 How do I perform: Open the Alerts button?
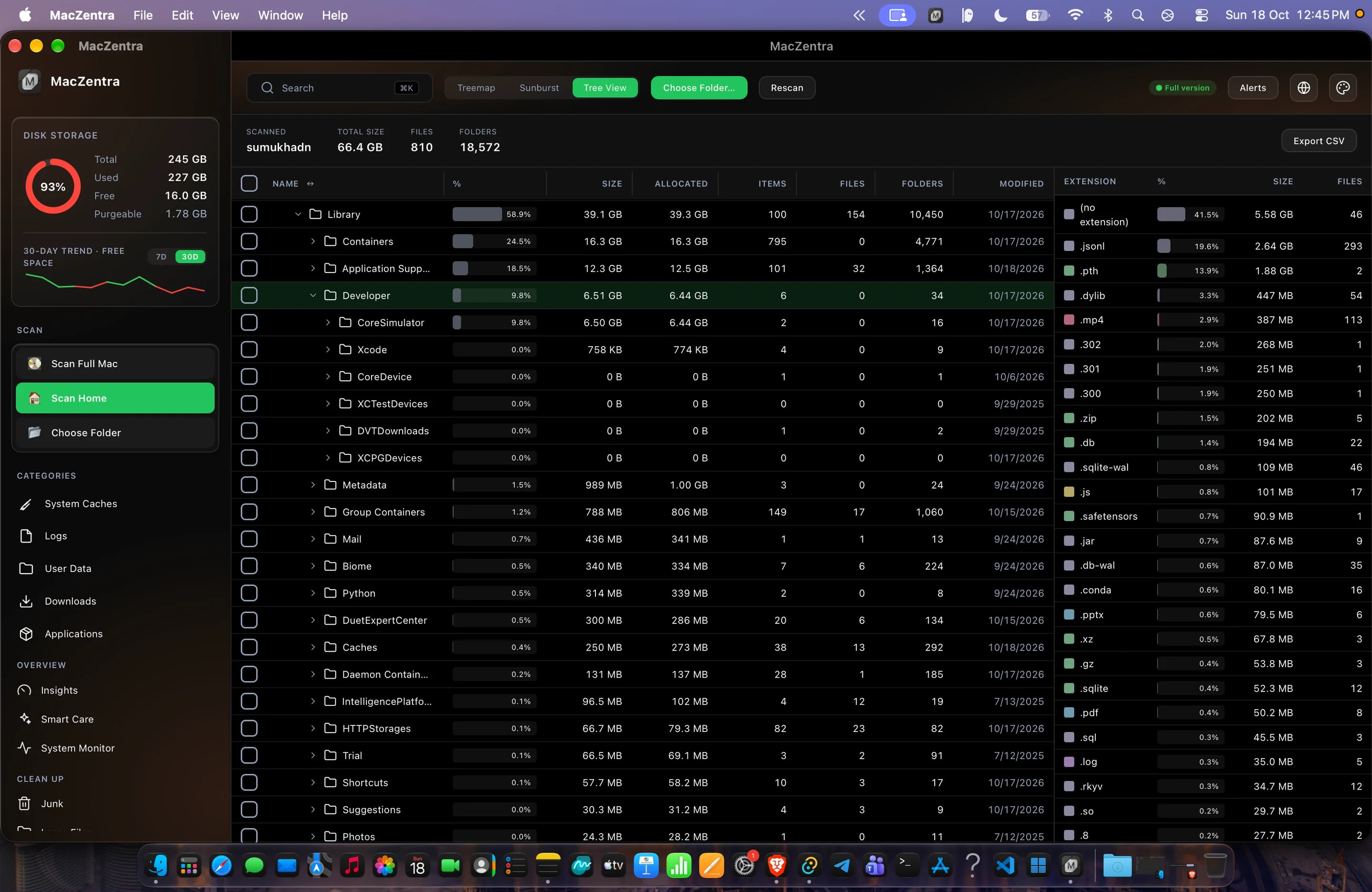[x=1252, y=88]
